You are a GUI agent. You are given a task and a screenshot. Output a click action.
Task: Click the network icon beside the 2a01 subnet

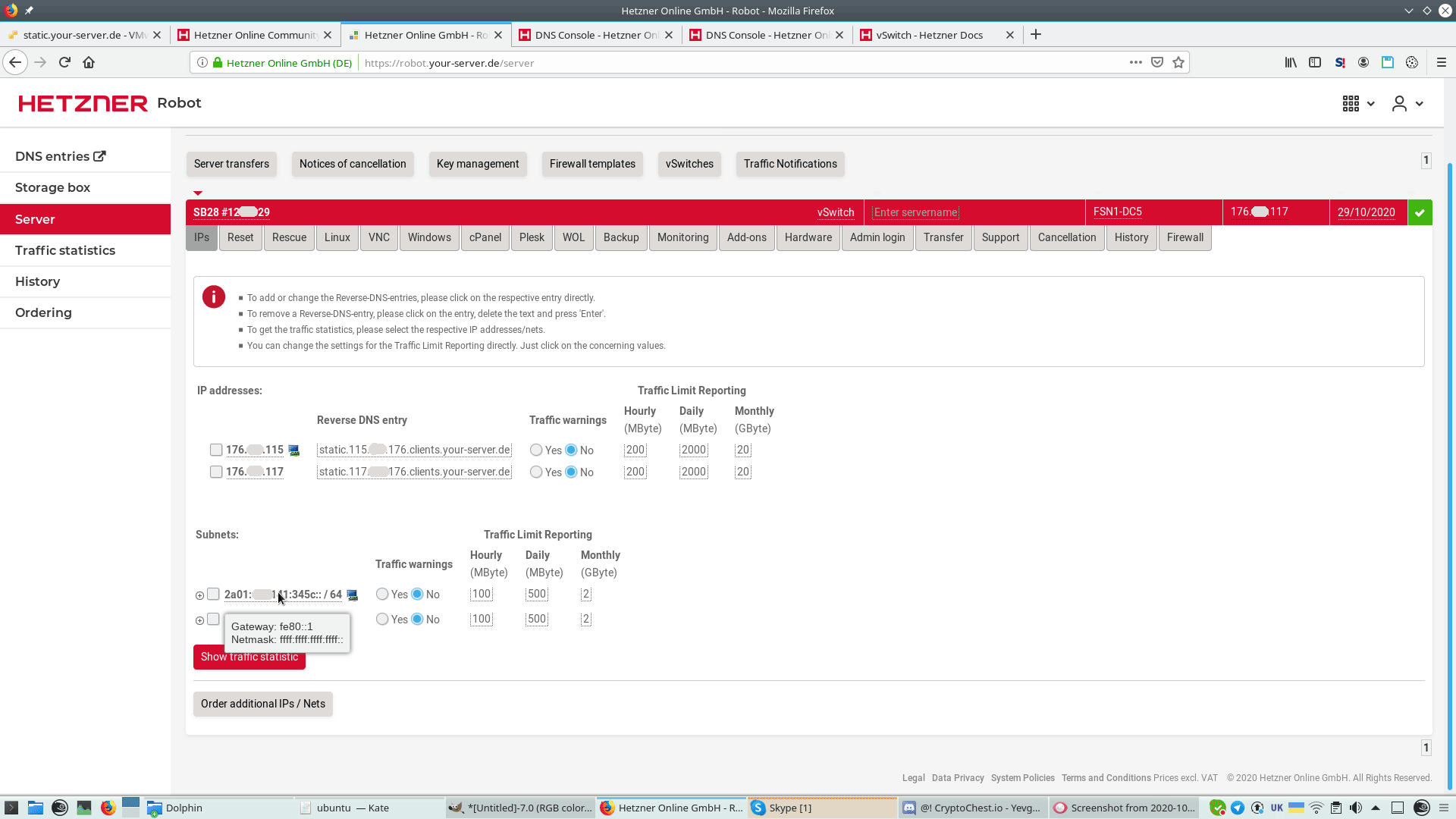352,595
